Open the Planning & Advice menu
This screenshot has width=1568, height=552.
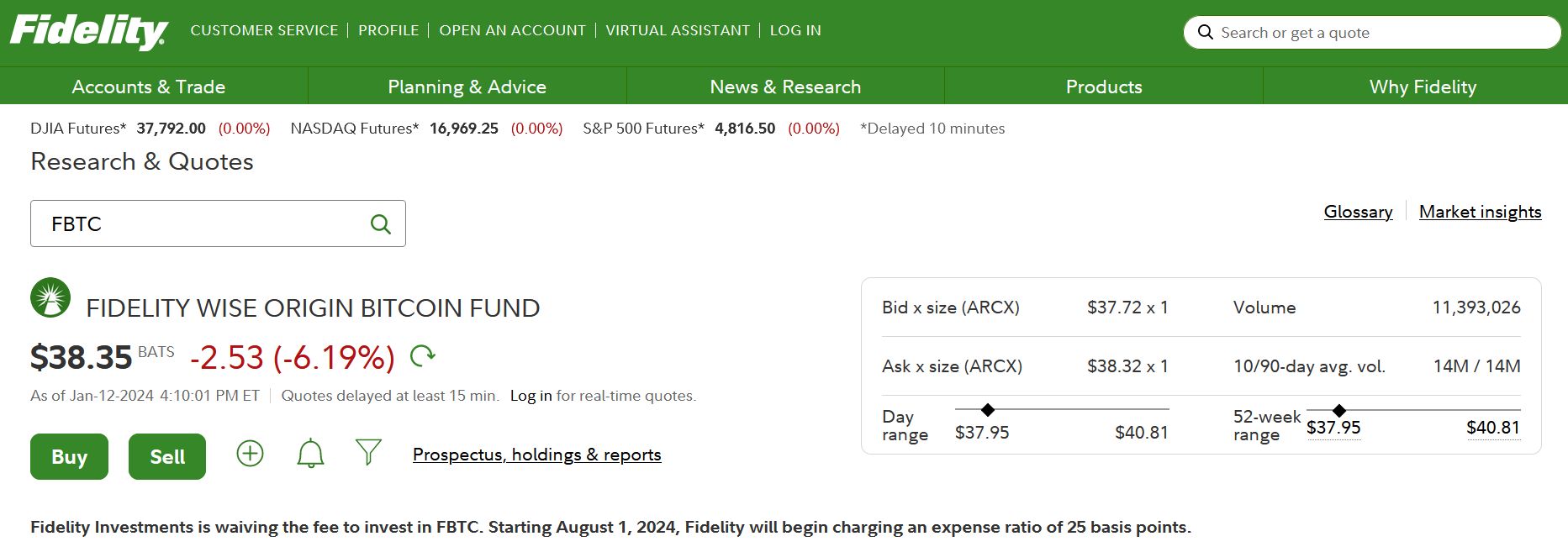(x=467, y=87)
